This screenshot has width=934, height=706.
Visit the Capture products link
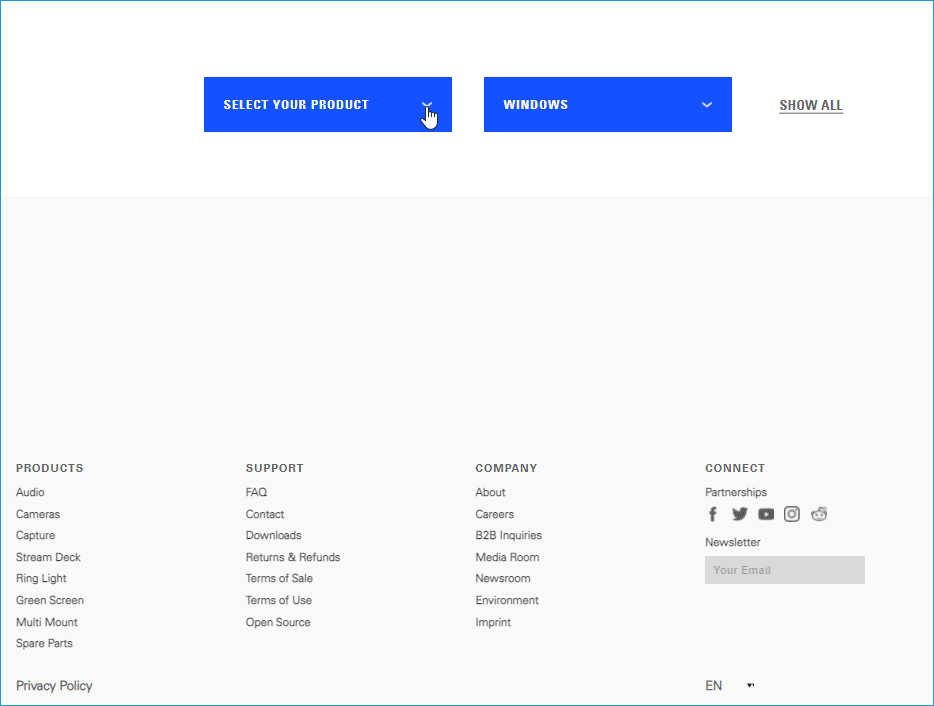tap(36, 536)
